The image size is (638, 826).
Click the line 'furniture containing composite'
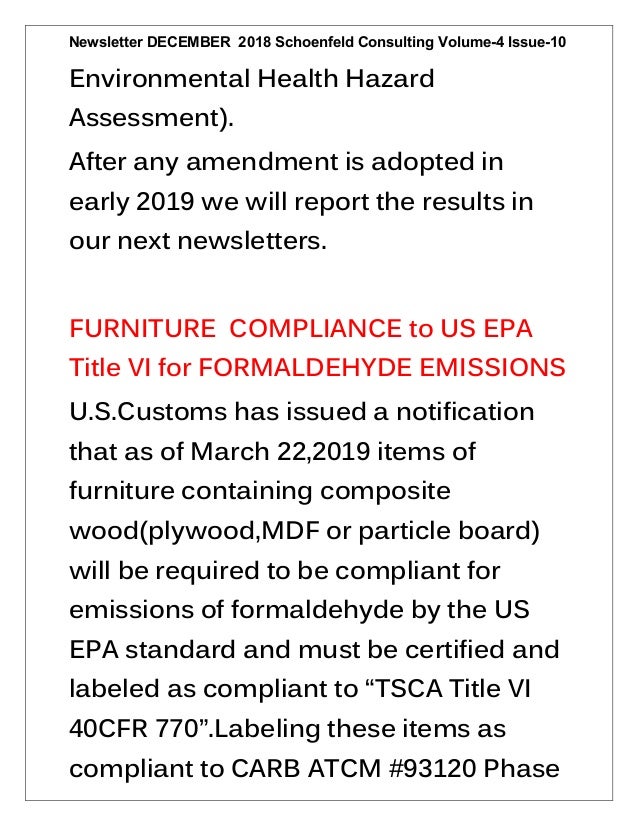(260, 491)
